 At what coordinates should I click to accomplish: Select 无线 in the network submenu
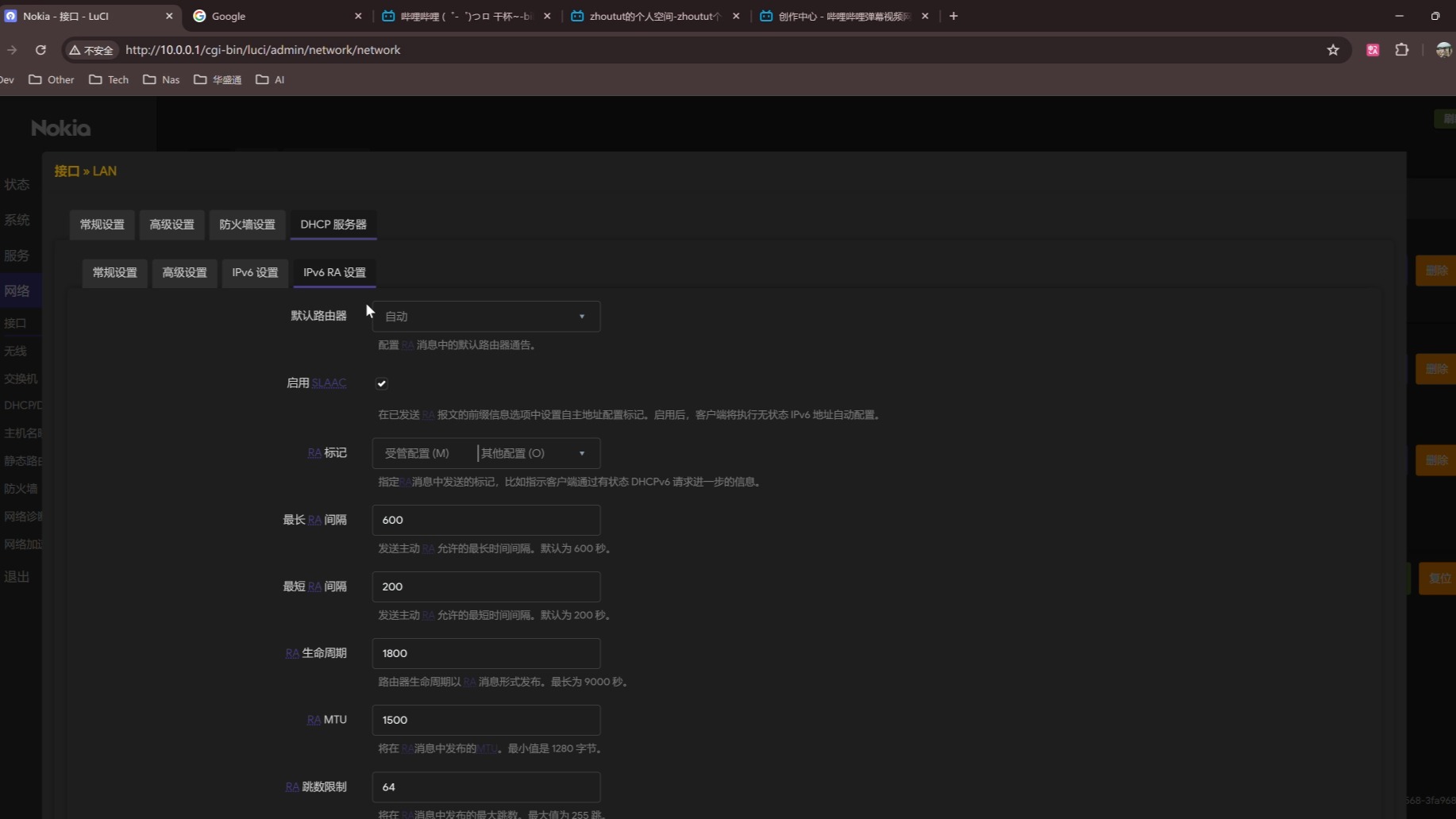click(x=15, y=351)
